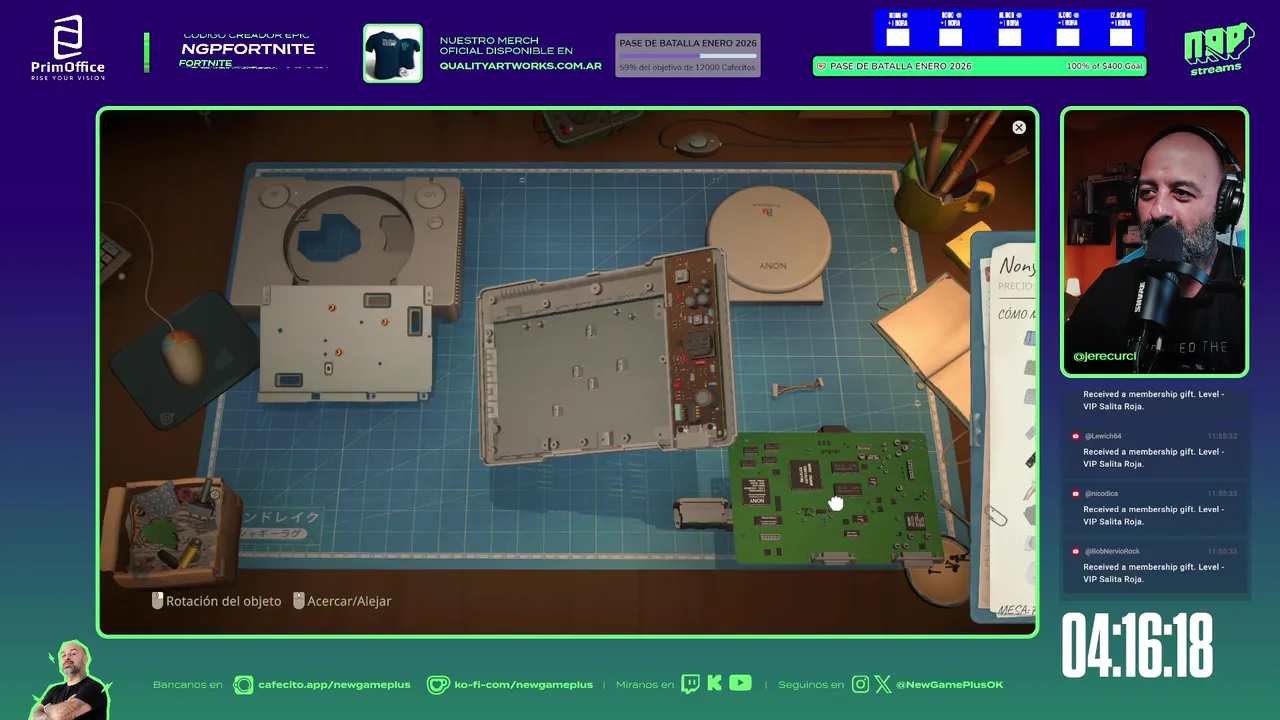Click the PrimOffice logo
This screenshot has width=1280, height=720.
[68, 46]
